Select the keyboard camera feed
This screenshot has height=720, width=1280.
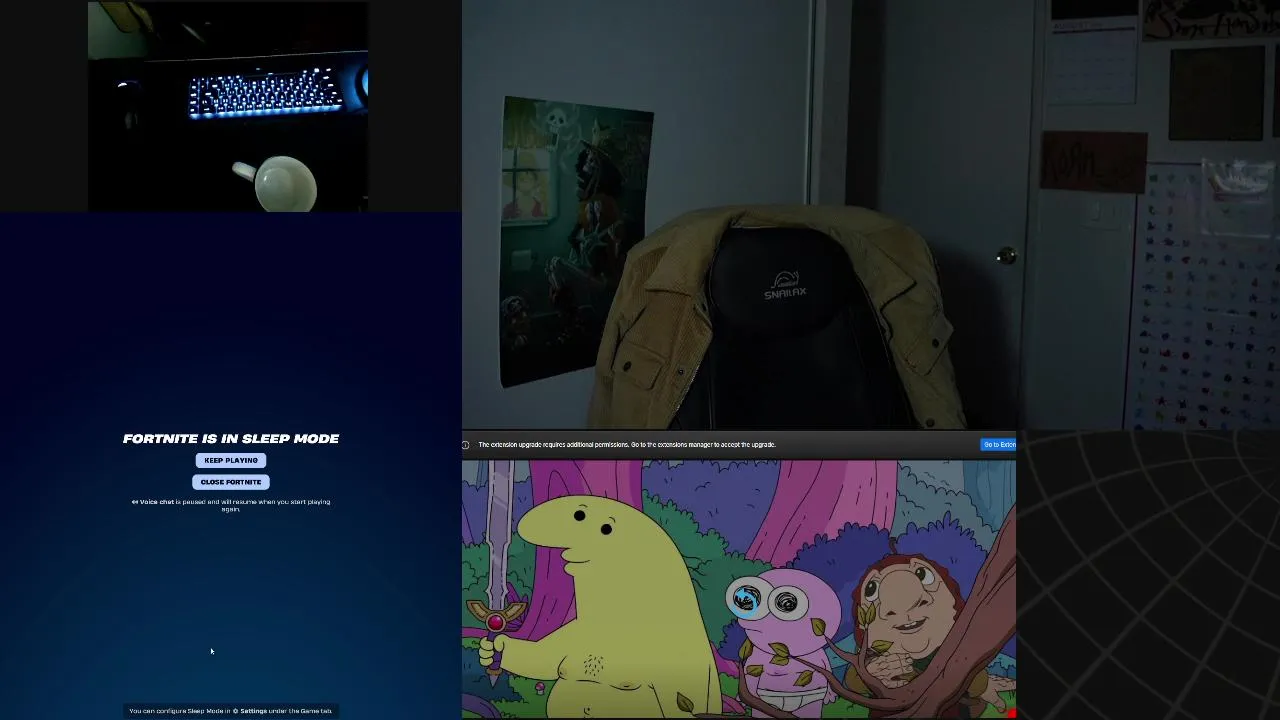pyautogui.click(x=228, y=106)
